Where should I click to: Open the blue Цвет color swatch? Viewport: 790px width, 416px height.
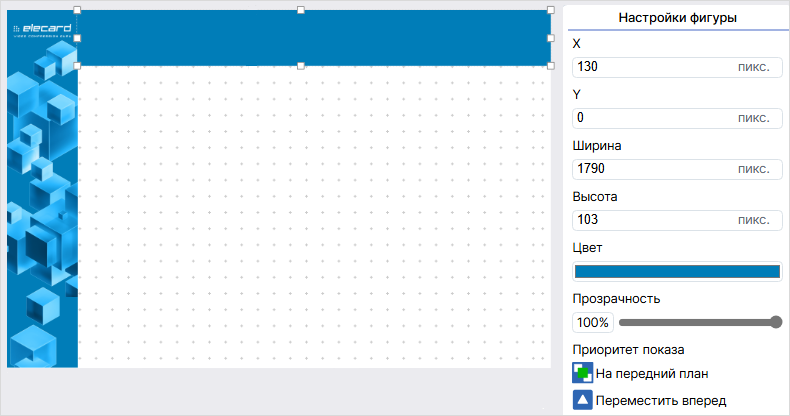point(677,271)
